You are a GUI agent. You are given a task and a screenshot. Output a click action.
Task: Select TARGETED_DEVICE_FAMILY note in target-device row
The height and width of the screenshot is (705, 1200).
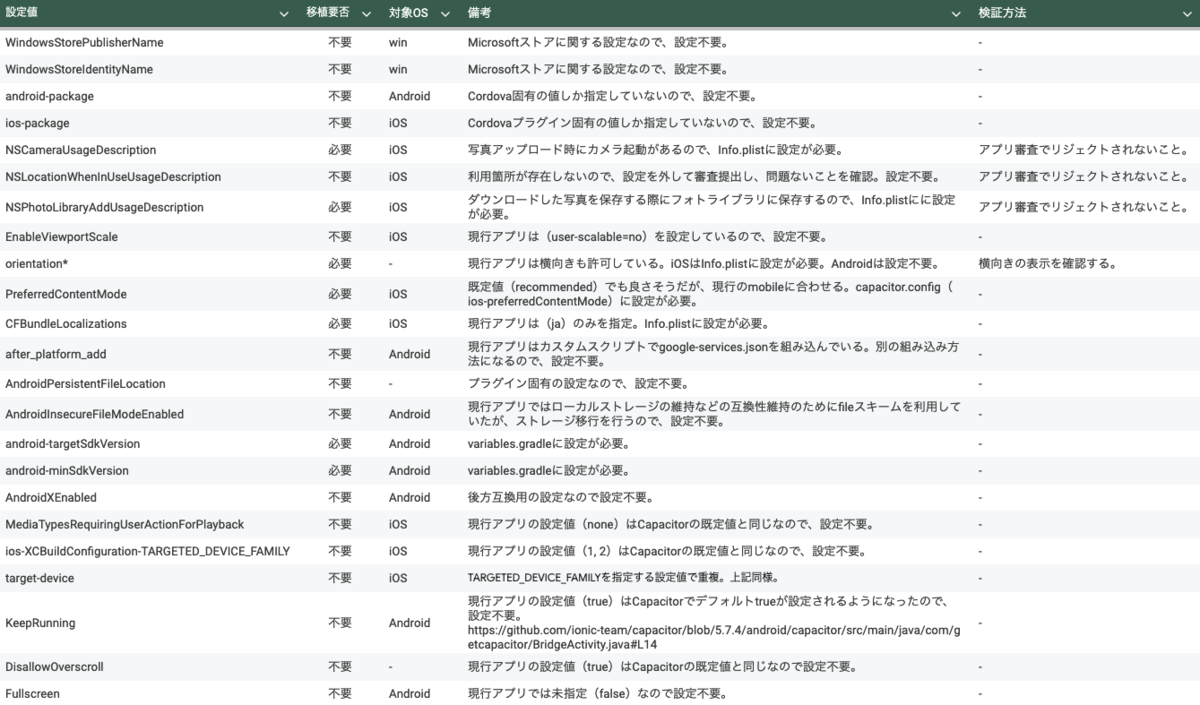[622, 578]
